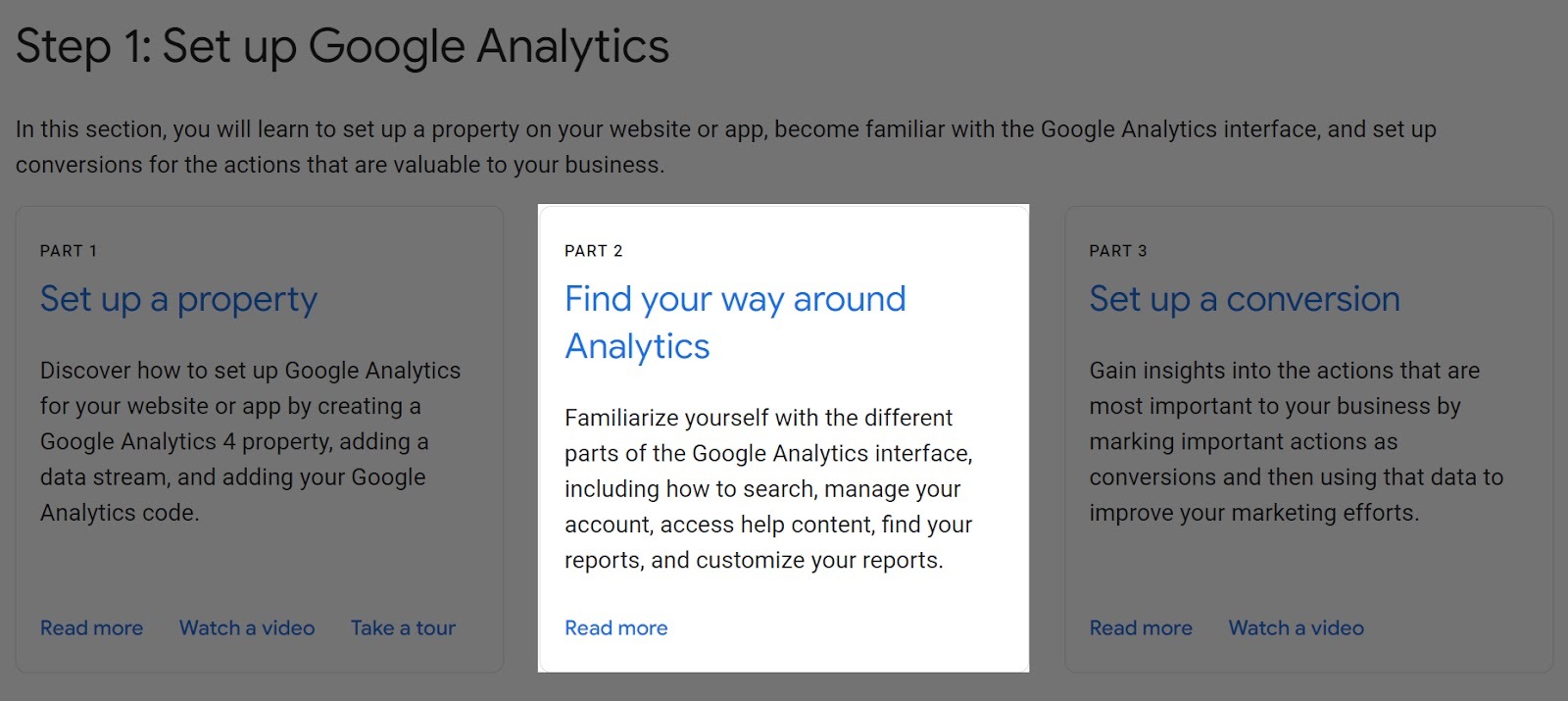Click the Part 3 conversion card
This screenshot has height=701, width=1568.
pyautogui.click(x=1307, y=438)
